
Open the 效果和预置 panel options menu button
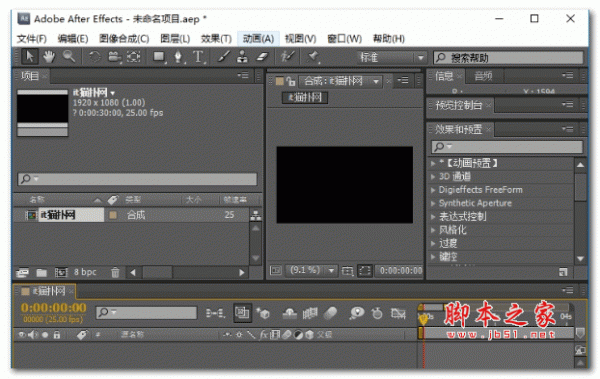point(567,129)
